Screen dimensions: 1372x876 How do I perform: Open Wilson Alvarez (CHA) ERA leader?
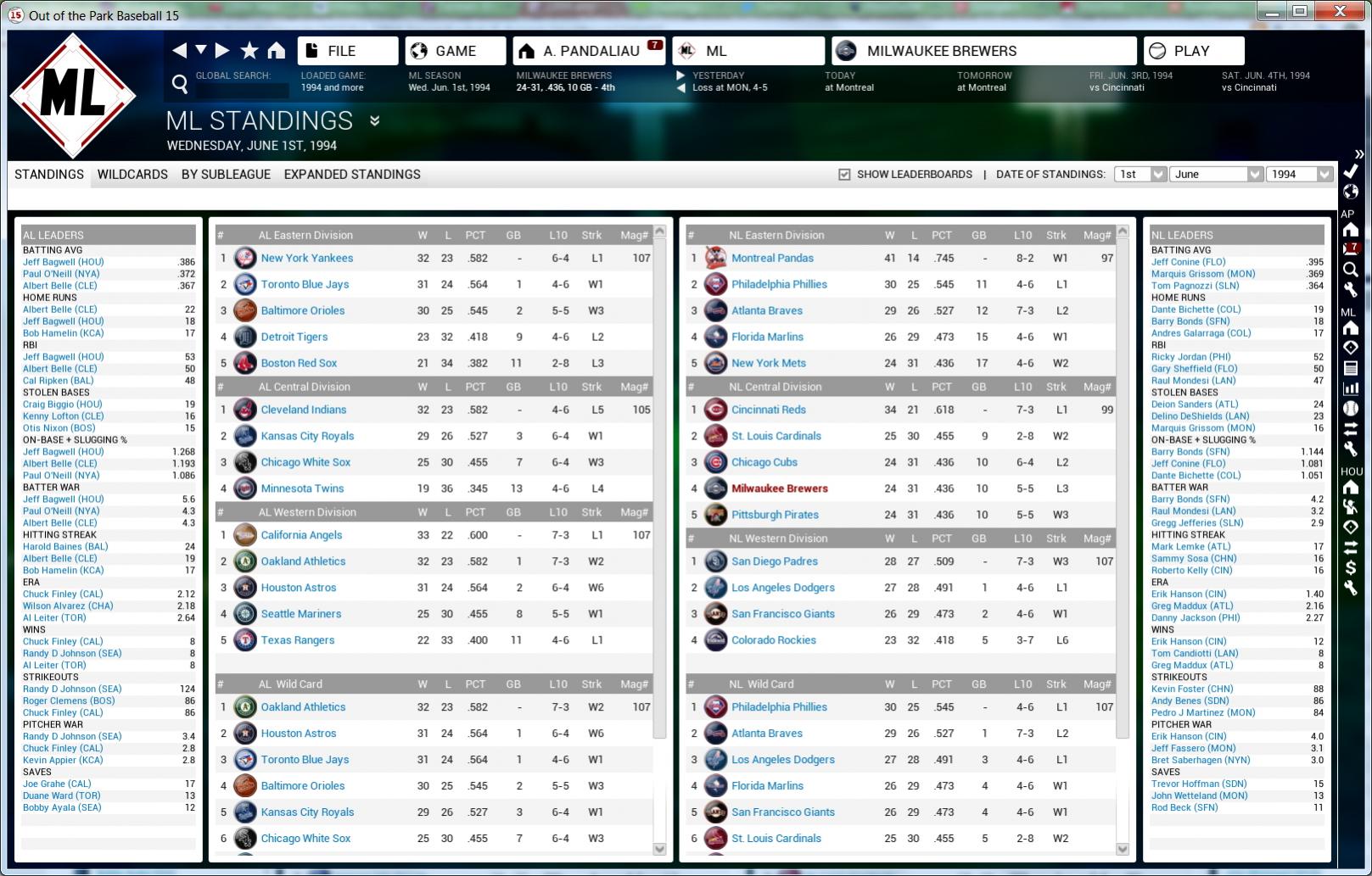click(x=68, y=606)
